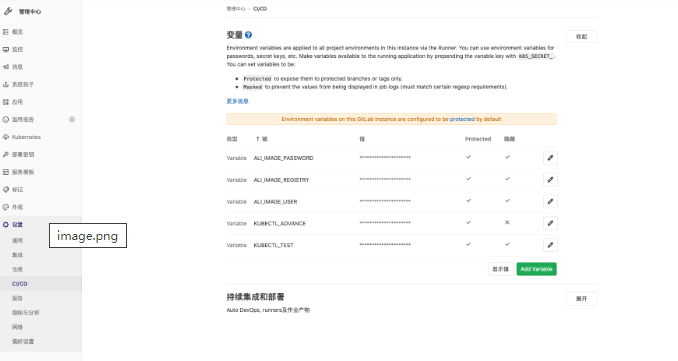Select the 偏好设置 settings submenu item
Viewport: 678px width, 361px height.
click(x=23, y=342)
